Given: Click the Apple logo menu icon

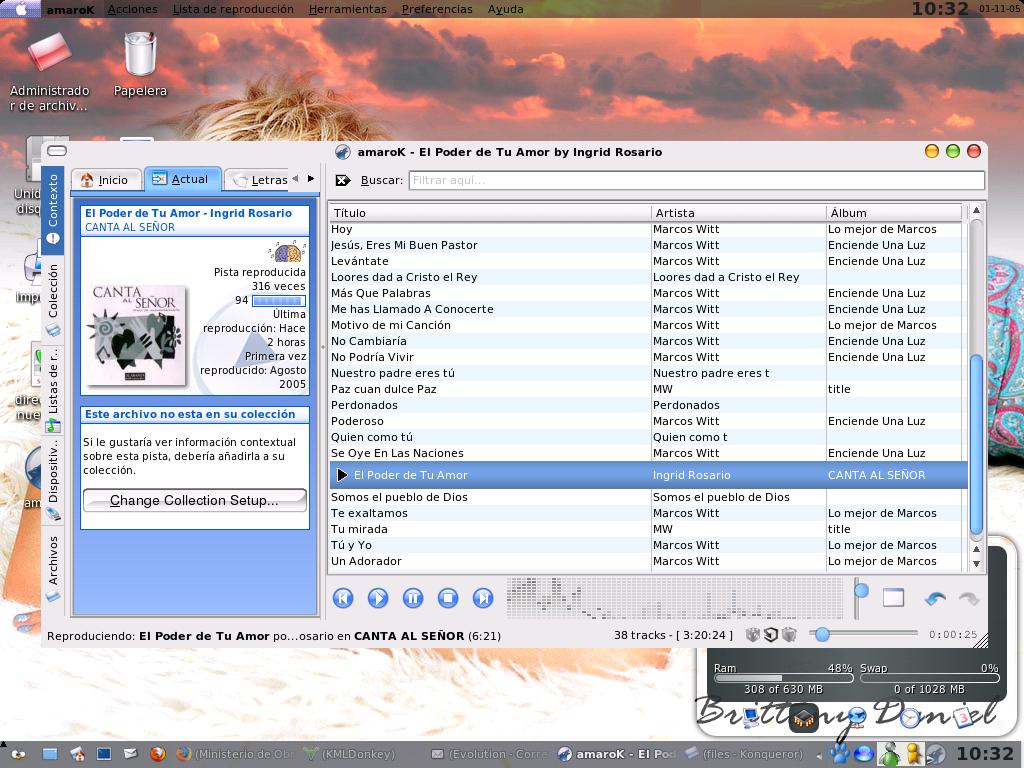Looking at the screenshot, I should click(x=22, y=9).
